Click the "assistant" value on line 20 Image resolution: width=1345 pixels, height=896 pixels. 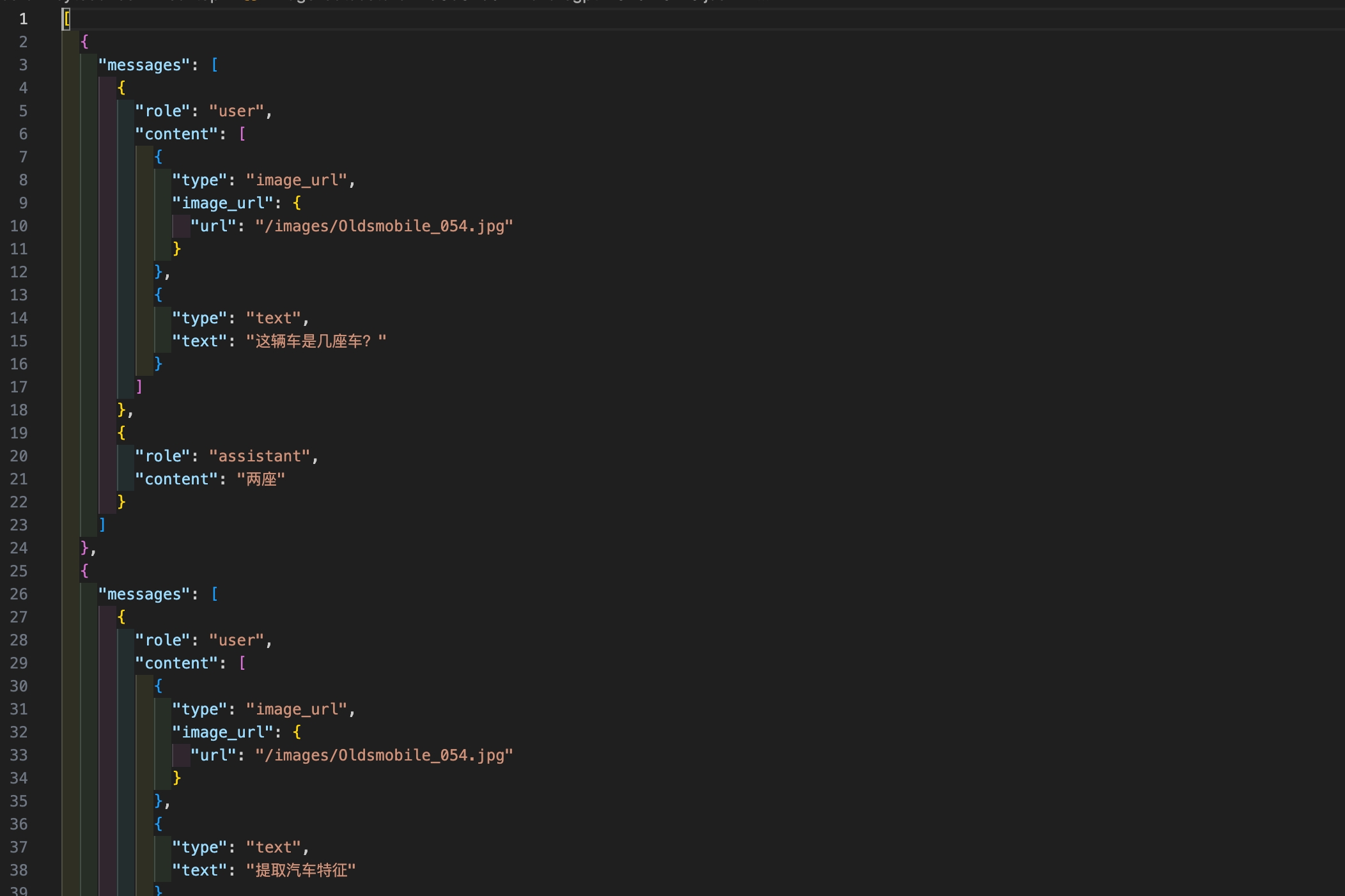click(x=260, y=456)
